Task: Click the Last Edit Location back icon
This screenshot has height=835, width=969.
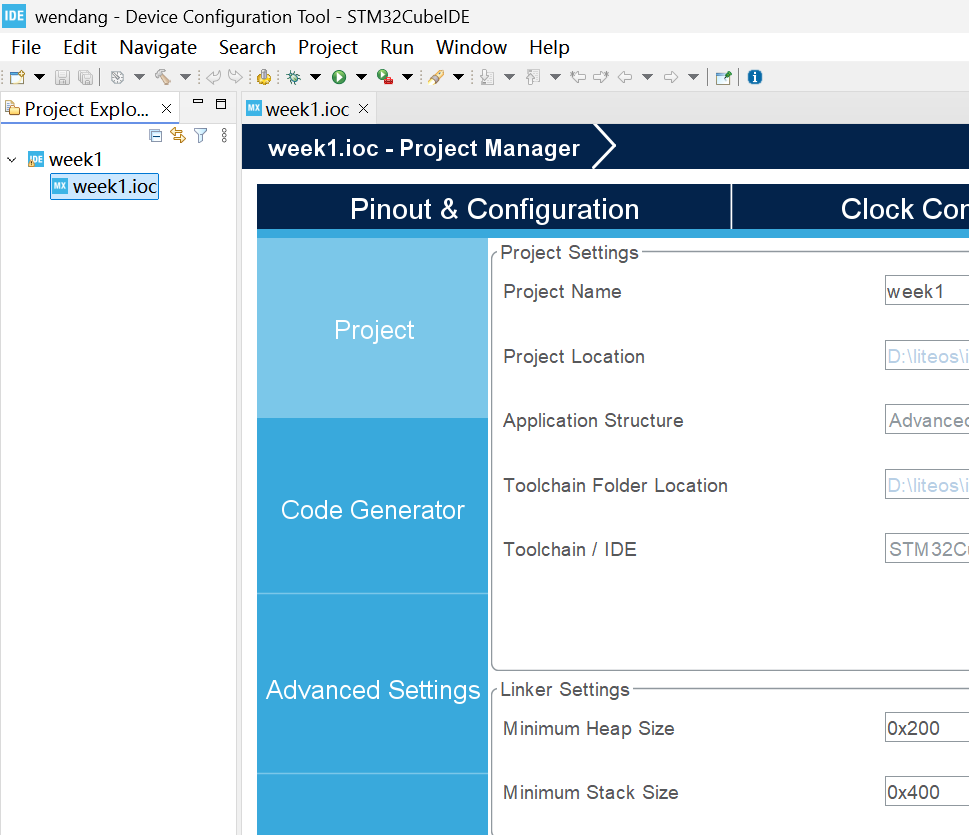Action: [x=578, y=77]
